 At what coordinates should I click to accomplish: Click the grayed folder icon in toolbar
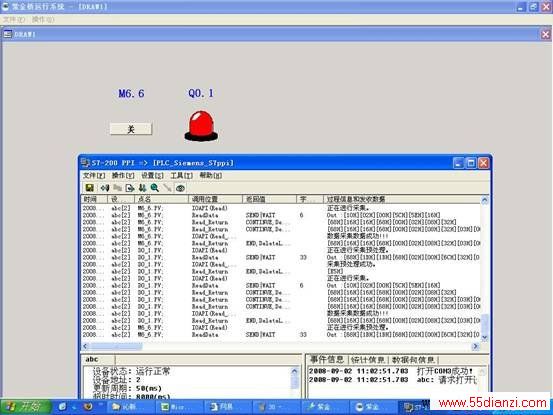pos(117,188)
